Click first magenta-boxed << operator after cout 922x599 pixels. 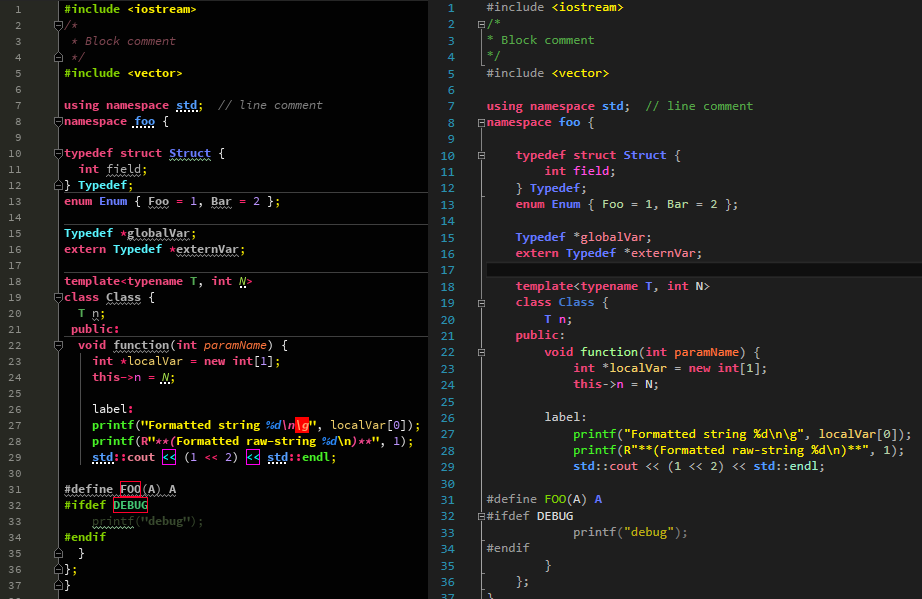pos(169,457)
